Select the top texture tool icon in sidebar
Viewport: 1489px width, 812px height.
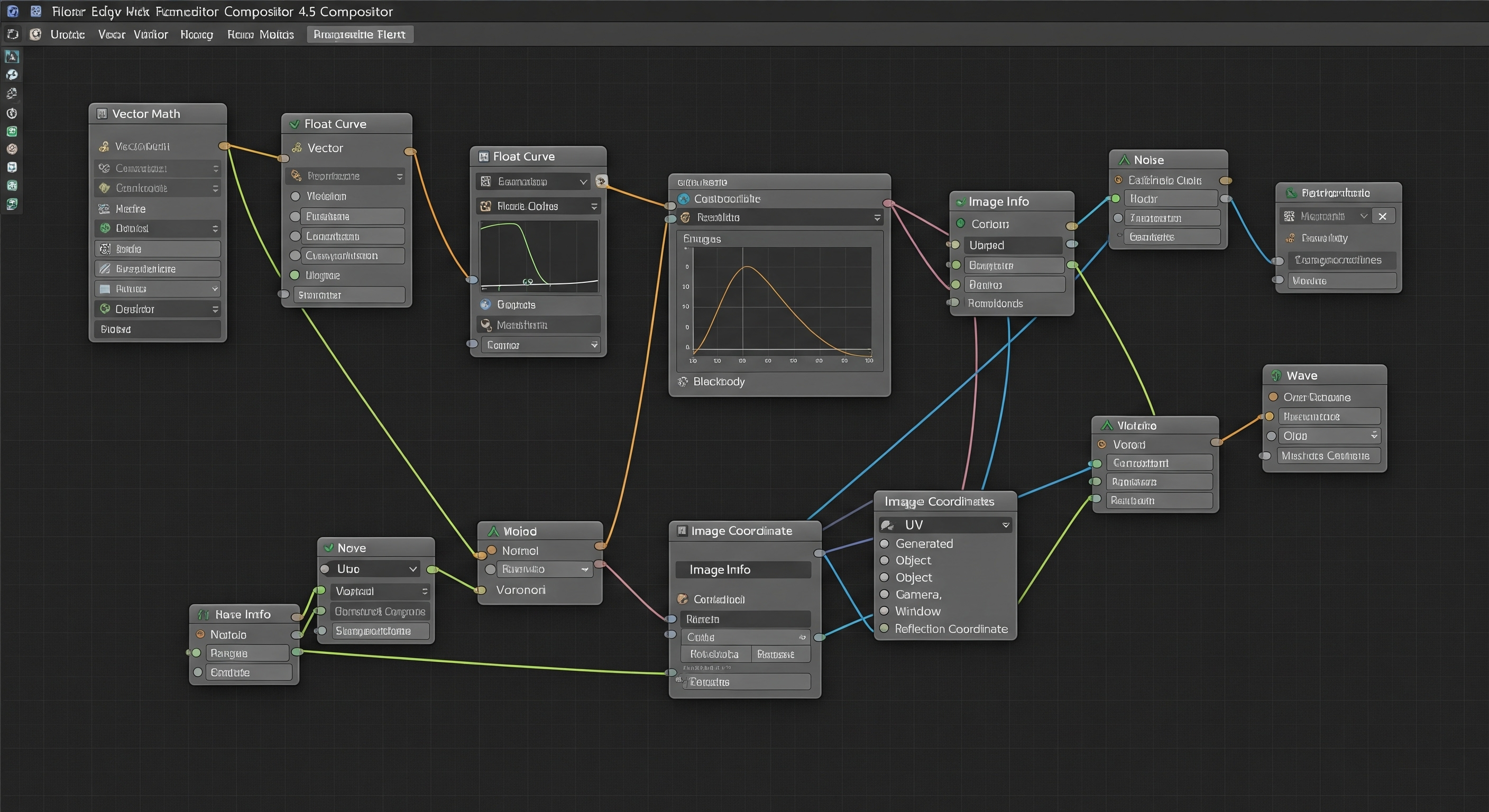click(12, 56)
